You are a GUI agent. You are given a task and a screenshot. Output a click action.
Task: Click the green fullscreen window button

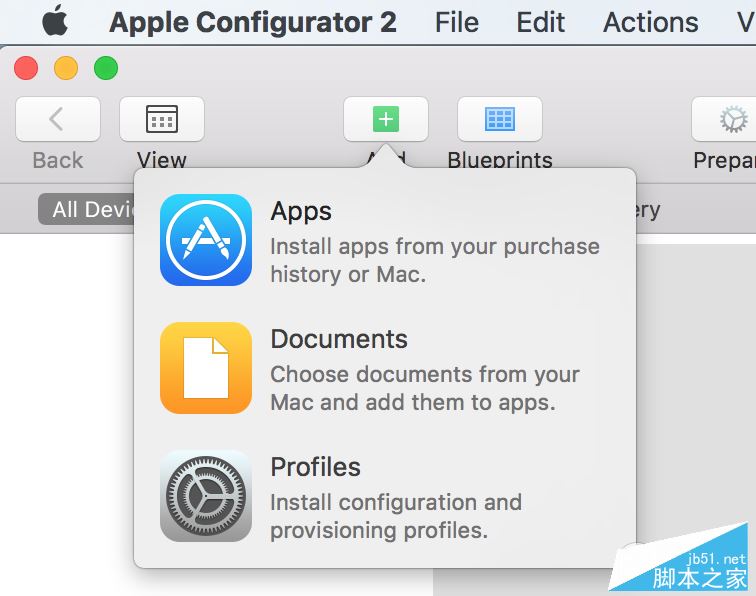coord(106,68)
